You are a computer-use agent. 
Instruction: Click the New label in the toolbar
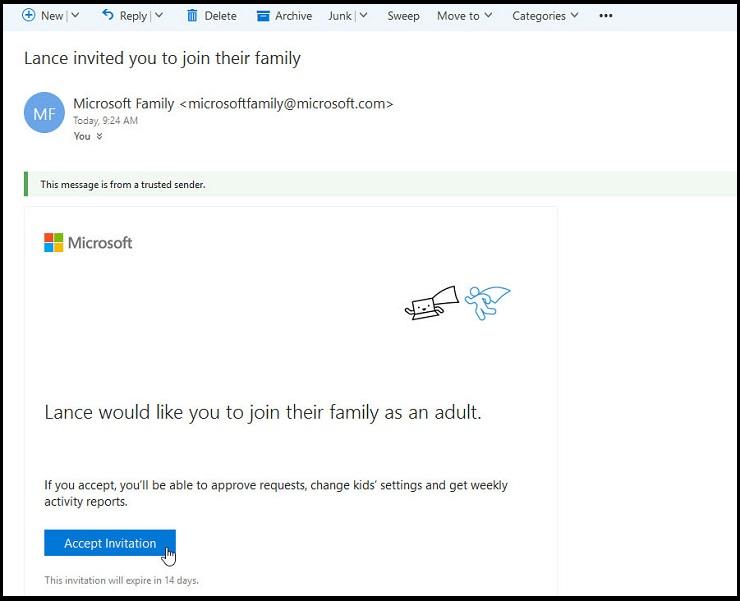coord(52,16)
